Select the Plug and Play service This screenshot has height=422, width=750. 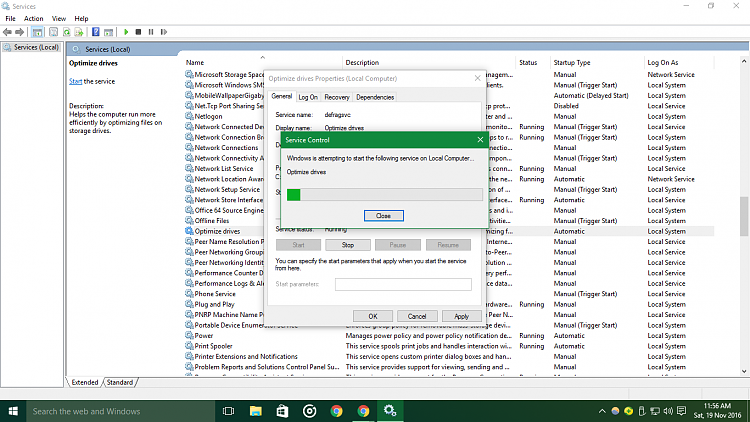click(214, 304)
